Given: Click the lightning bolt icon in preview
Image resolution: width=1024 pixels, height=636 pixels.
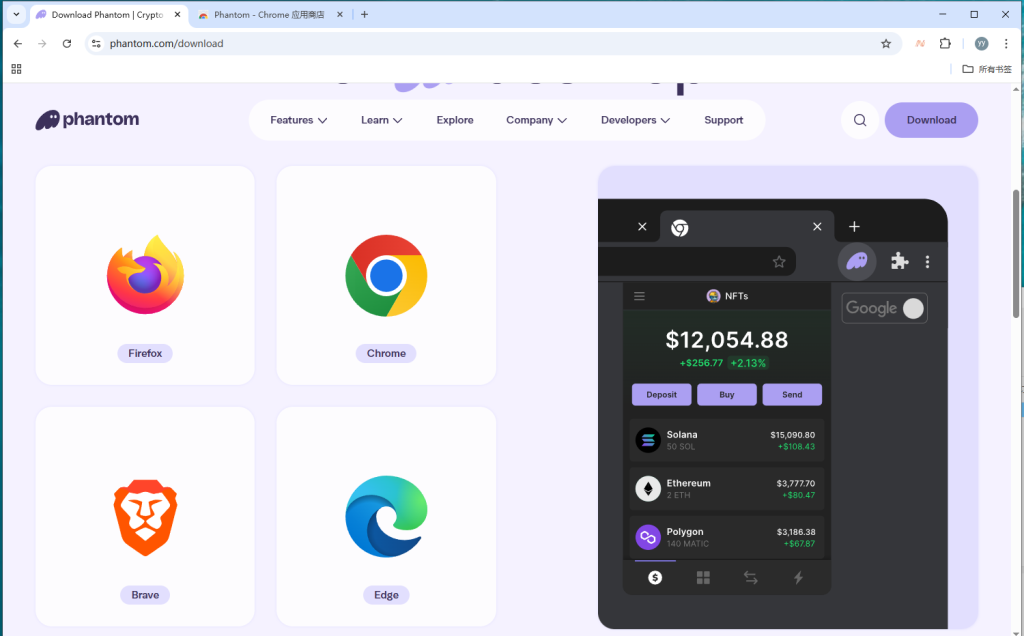Looking at the screenshot, I should click(798, 577).
